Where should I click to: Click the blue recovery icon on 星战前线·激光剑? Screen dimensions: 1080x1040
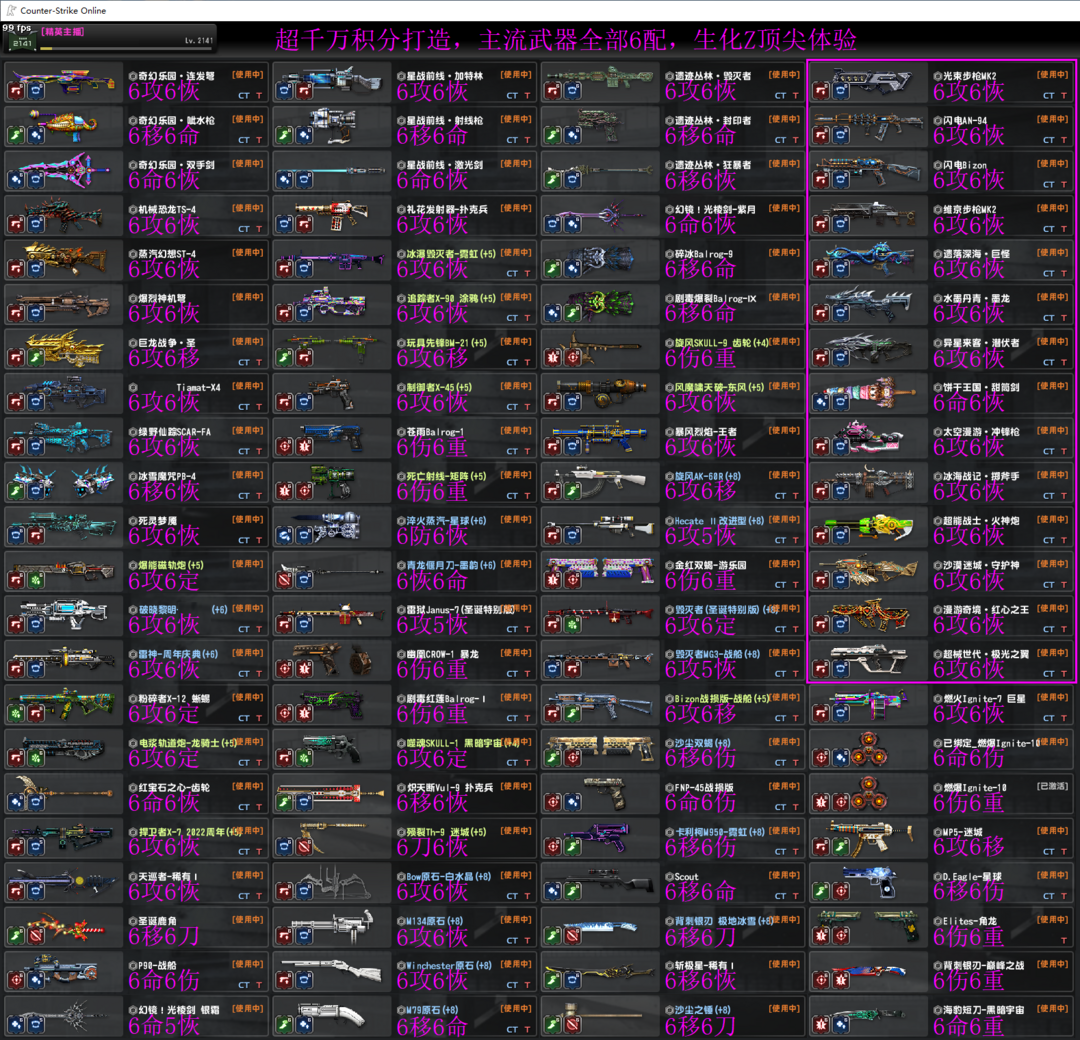(x=285, y=180)
